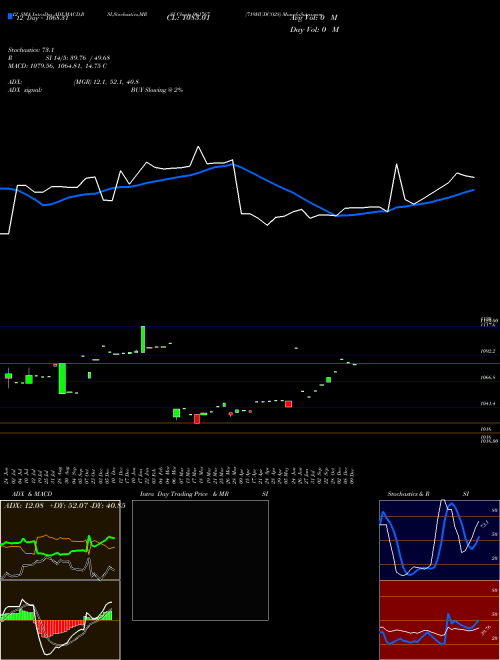Click the red candlestick near 05 May
The height and width of the screenshot is (660, 500).
click(x=288, y=404)
